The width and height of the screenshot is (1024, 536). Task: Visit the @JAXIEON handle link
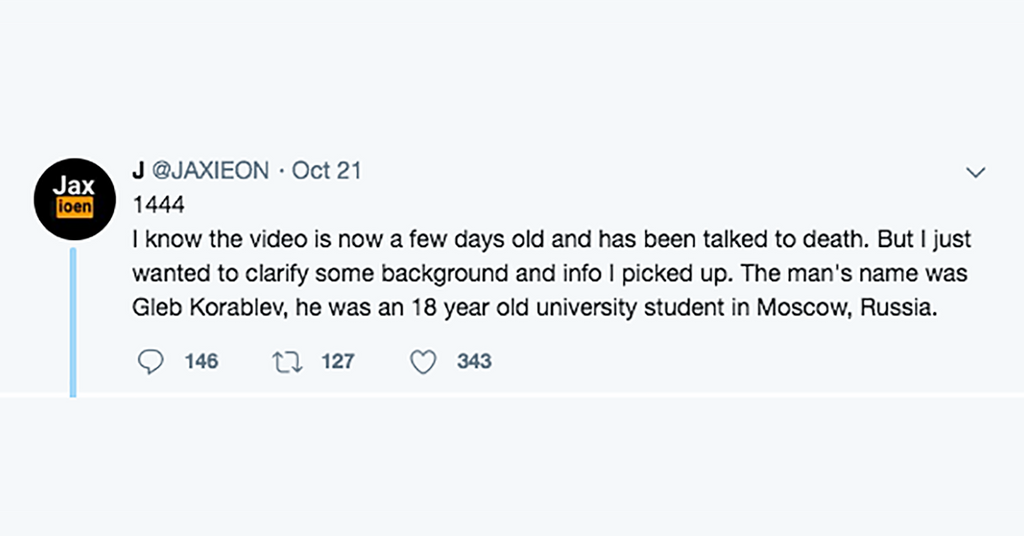pos(210,171)
